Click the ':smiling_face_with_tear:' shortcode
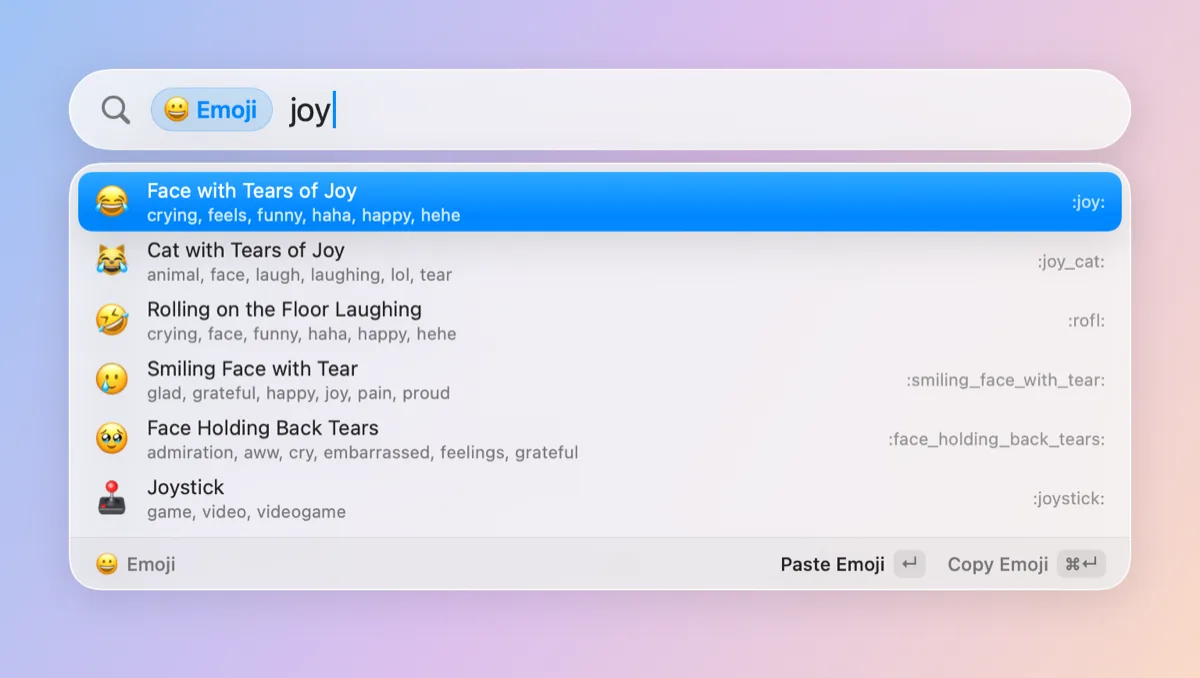1200x678 pixels. pyautogui.click(x=1006, y=381)
